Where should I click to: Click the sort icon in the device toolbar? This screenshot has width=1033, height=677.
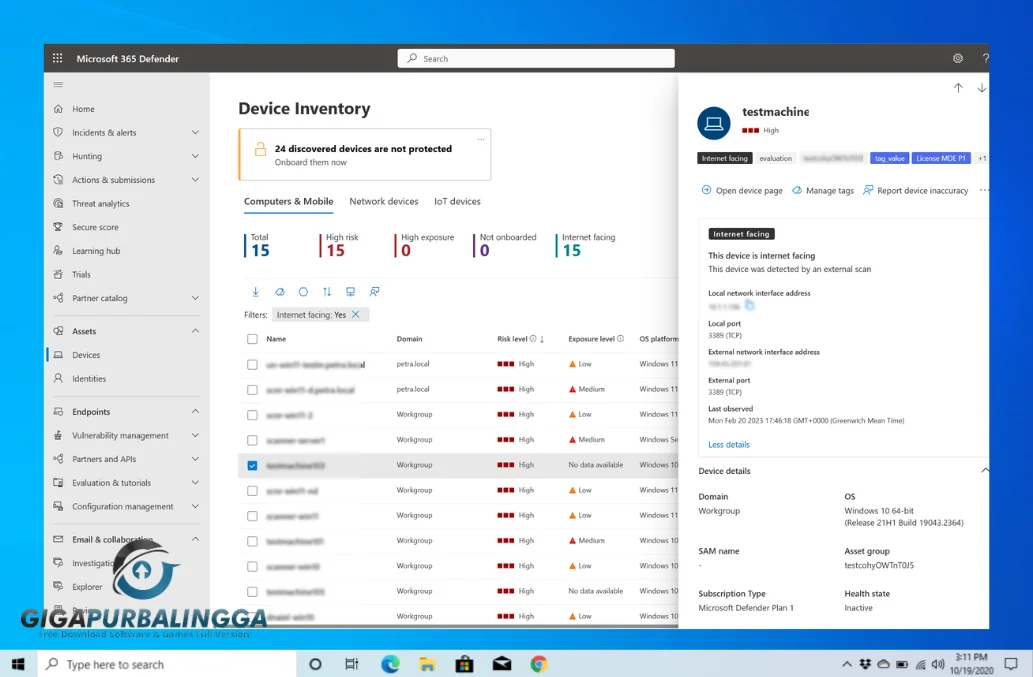[x=327, y=291]
